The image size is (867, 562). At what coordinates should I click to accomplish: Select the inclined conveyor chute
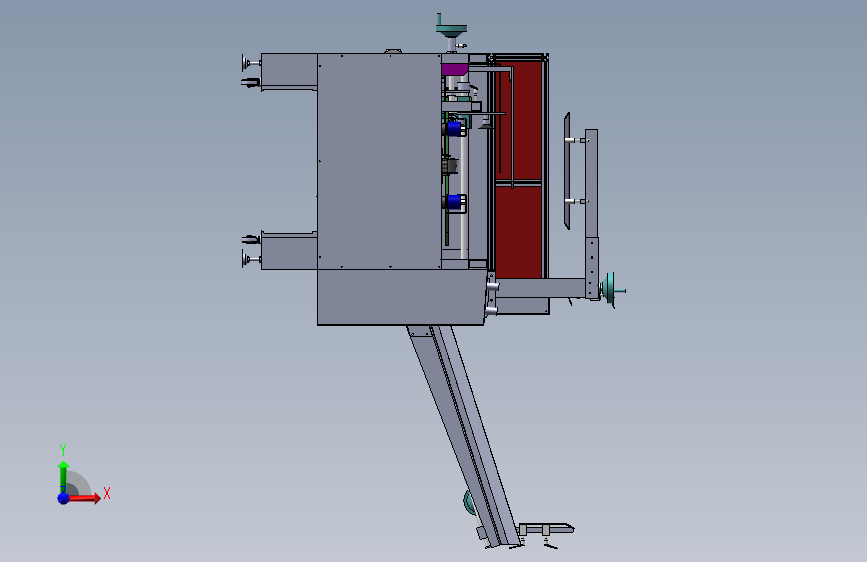click(464, 434)
